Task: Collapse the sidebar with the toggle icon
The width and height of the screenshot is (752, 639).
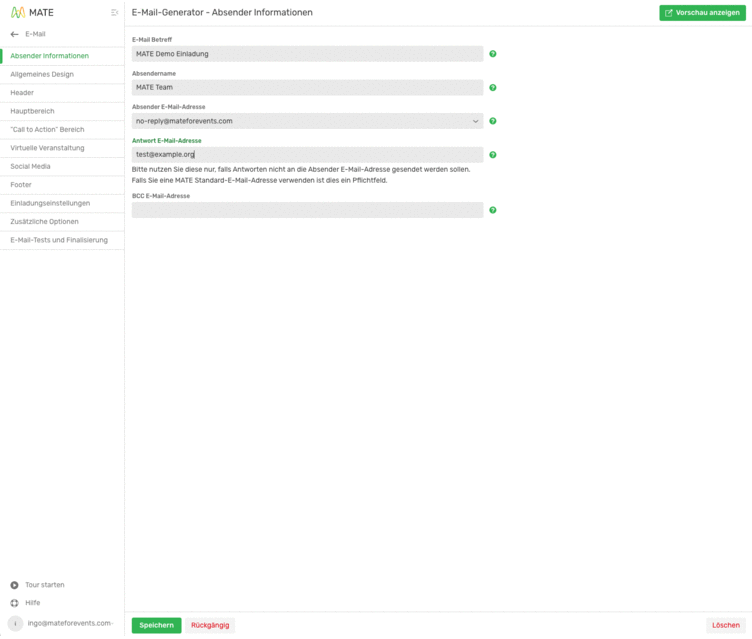Action: click(x=114, y=12)
